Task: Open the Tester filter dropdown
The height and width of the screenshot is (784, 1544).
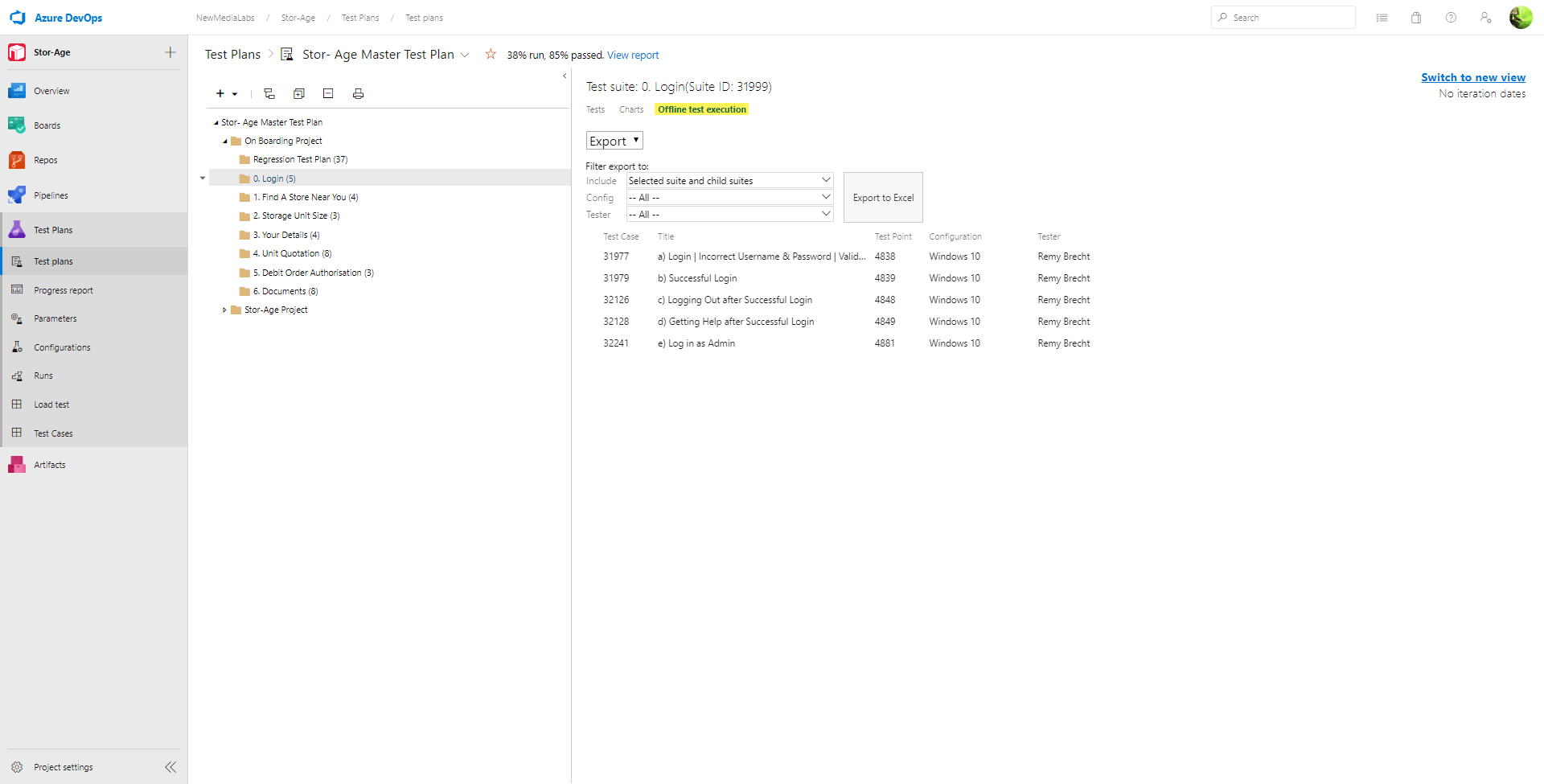Action: (x=729, y=214)
